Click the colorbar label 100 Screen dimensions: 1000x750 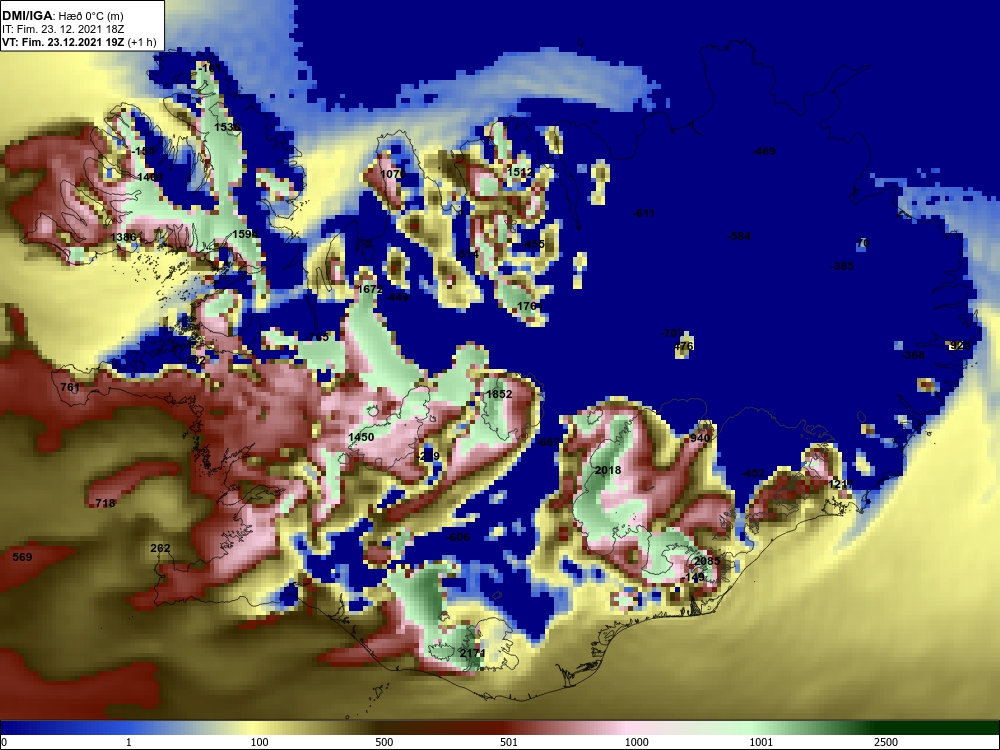coord(259,742)
